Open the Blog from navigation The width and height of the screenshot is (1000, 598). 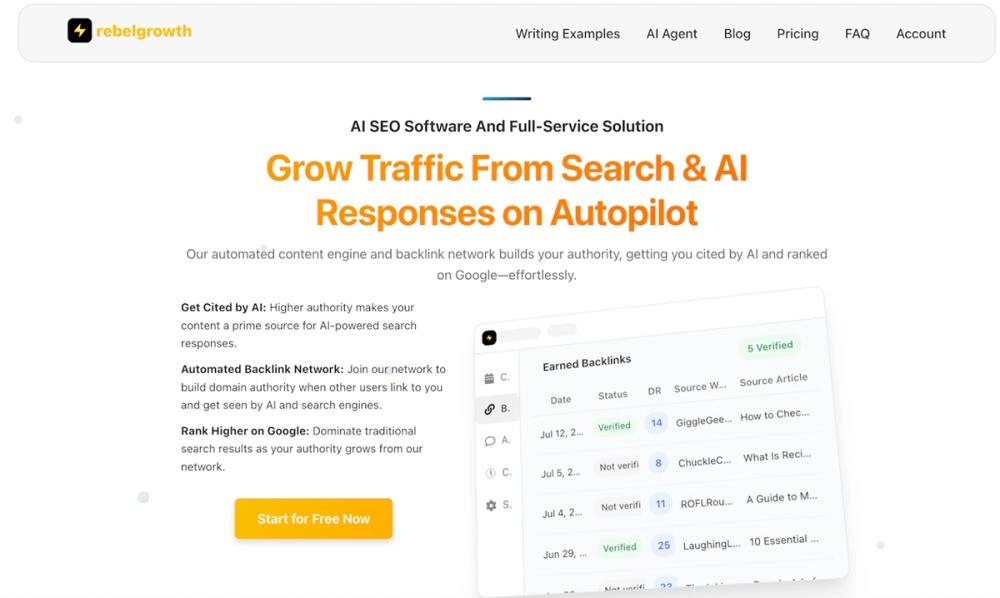737,34
